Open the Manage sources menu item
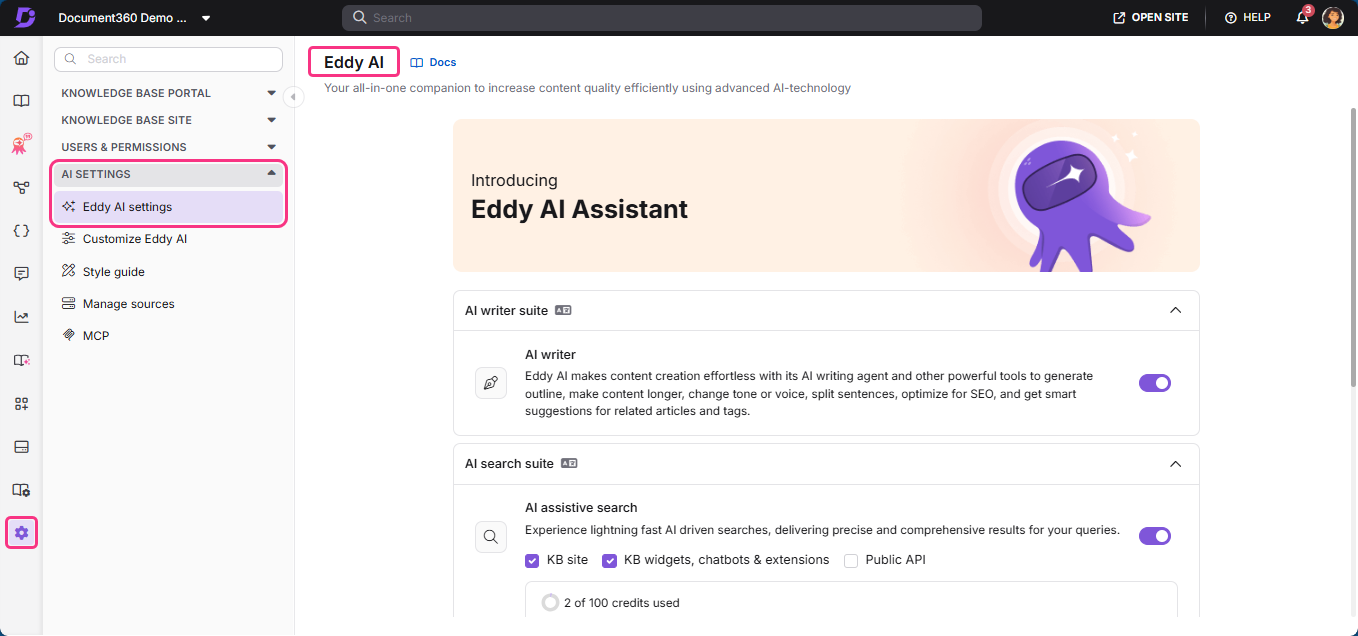 [126, 303]
